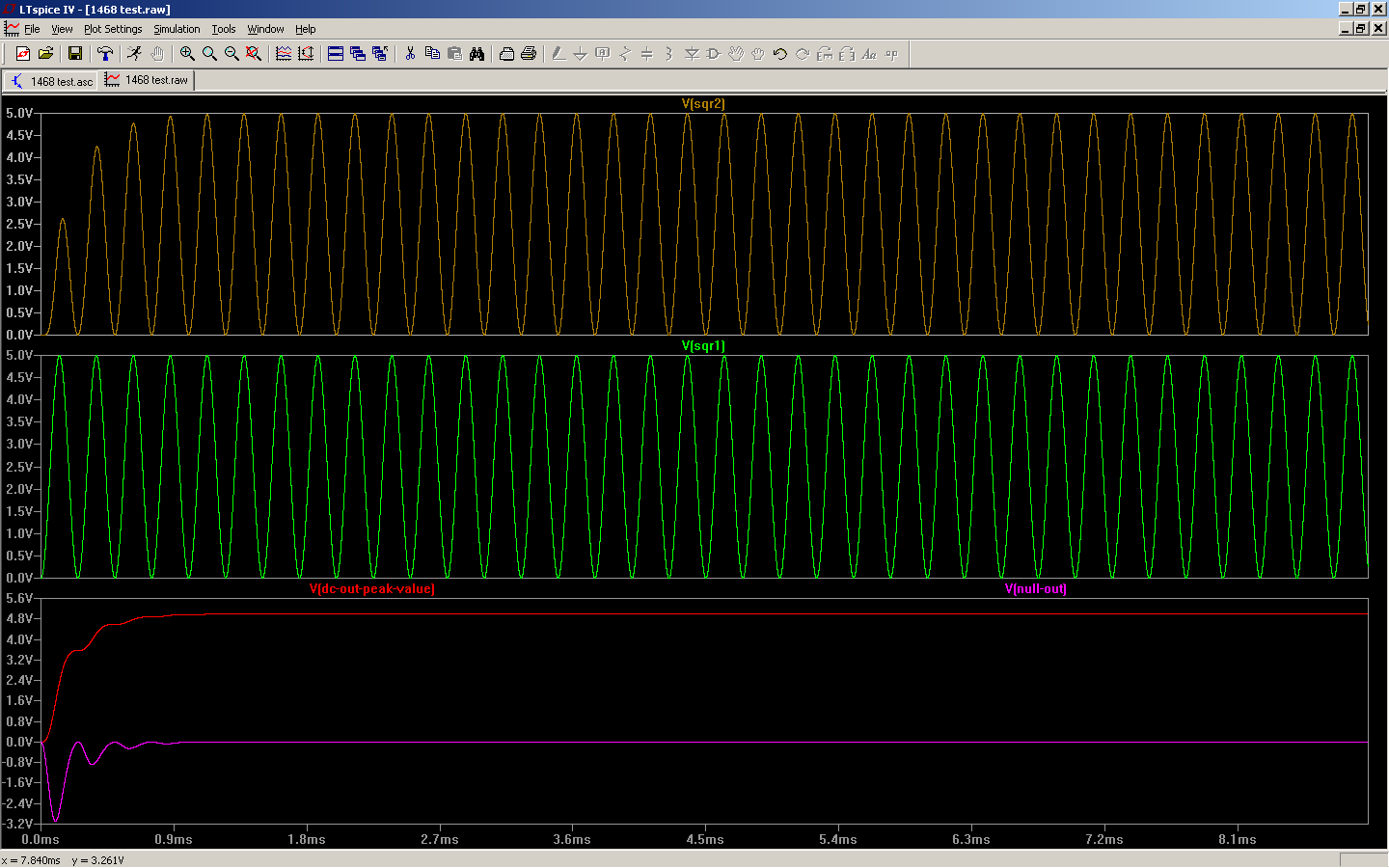Image resolution: width=1389 pixels, height=868 pixels.
Task: Switch to the 1468 test.raw tab
Action: pos(148,80)
